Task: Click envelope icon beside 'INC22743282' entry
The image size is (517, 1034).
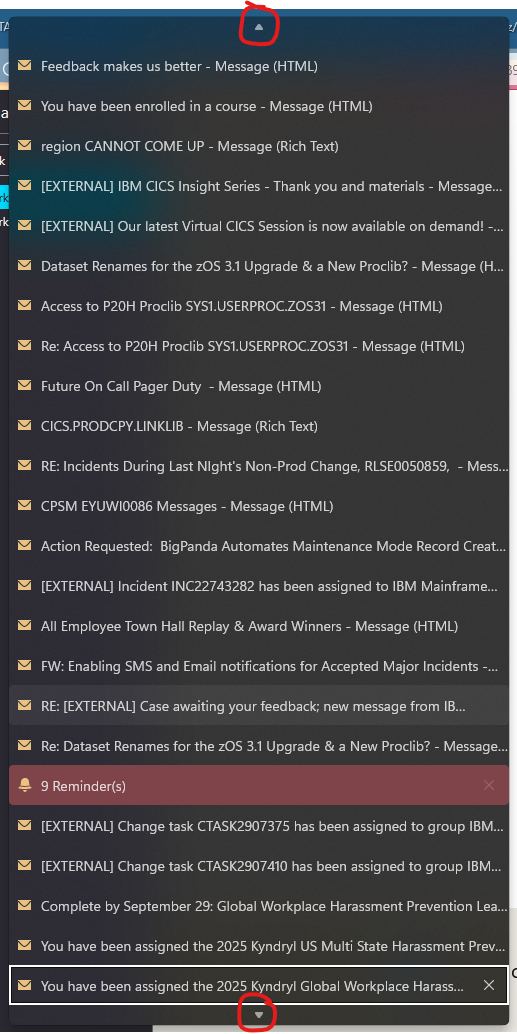Action: [24, 585]
